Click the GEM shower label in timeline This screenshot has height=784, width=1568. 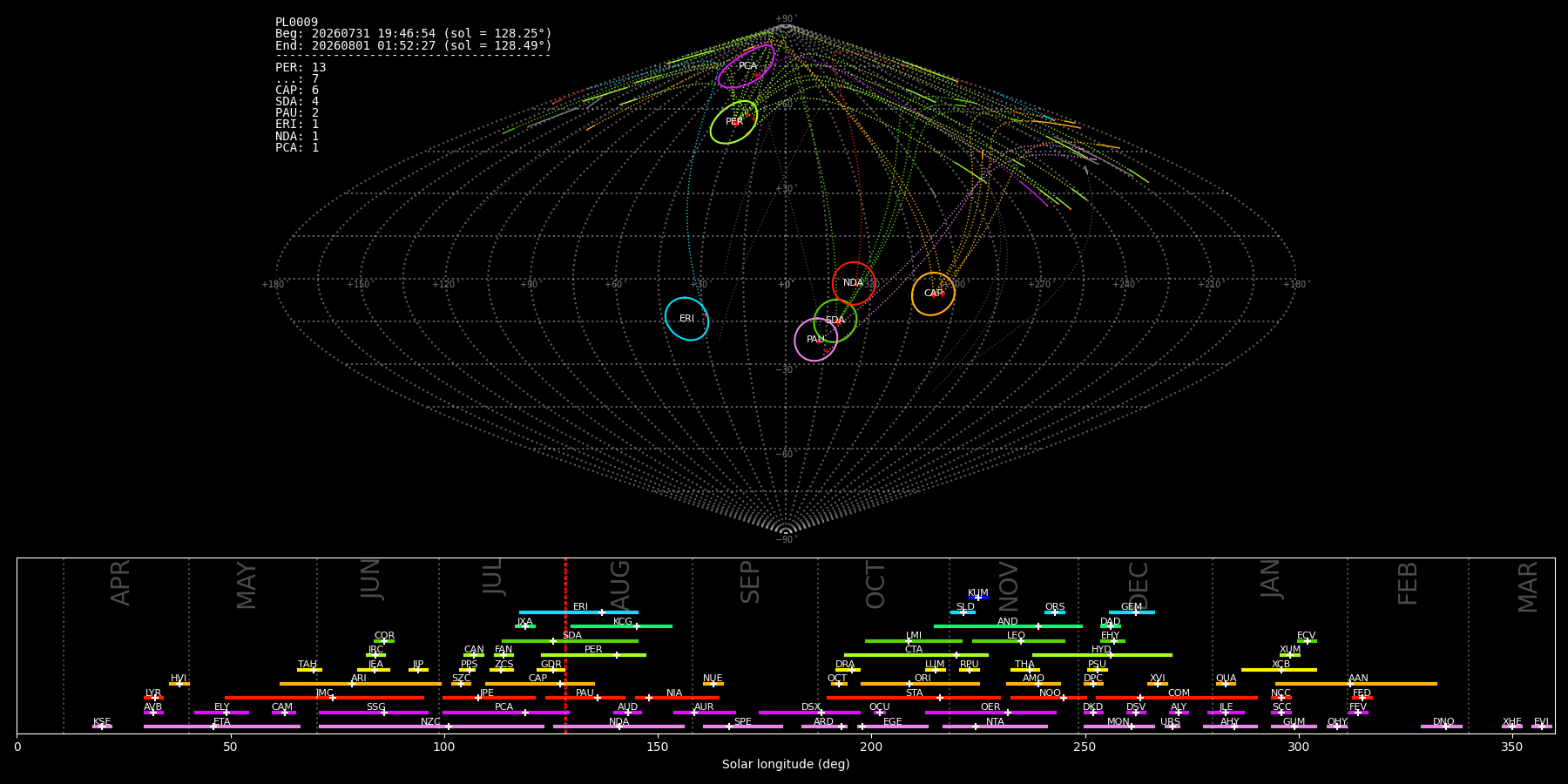(x=1132, y=607)
